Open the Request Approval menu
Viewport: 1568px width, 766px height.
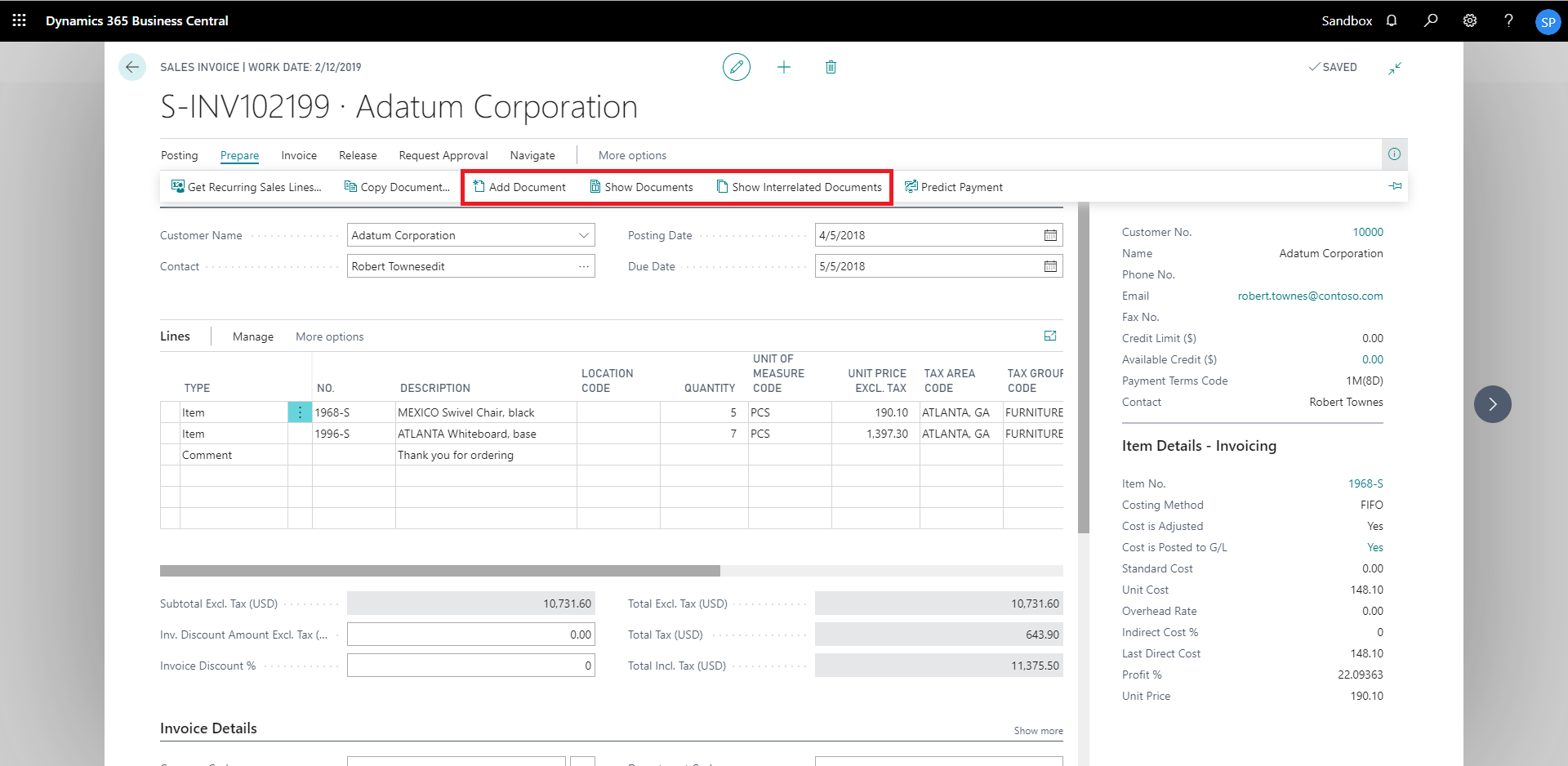coord(443,155)
